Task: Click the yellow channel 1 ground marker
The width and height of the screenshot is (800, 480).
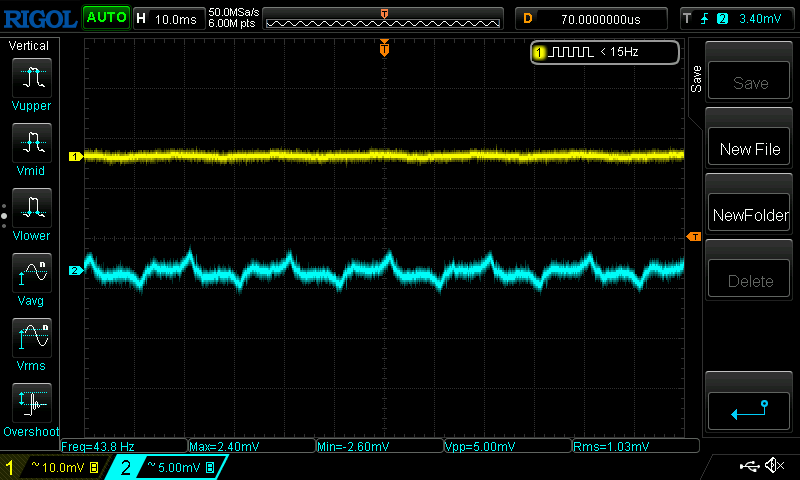Action: (76, 157)
